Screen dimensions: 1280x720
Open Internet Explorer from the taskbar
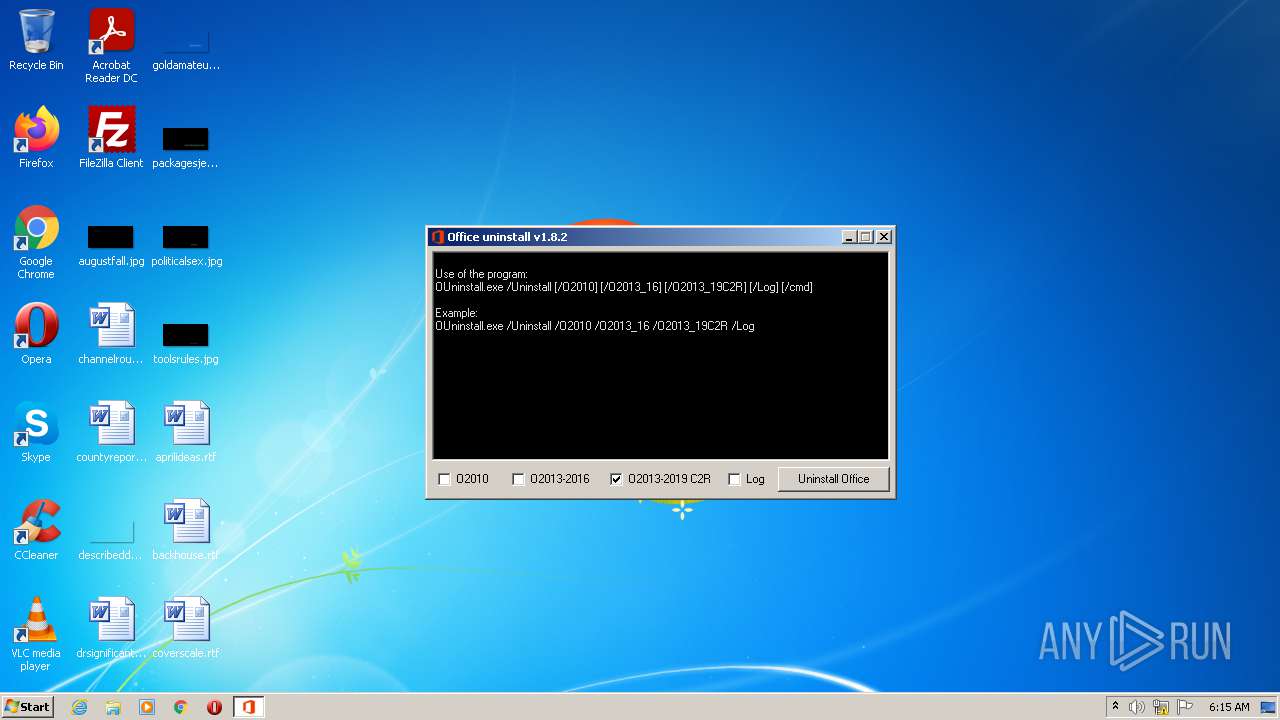[79, 707]
